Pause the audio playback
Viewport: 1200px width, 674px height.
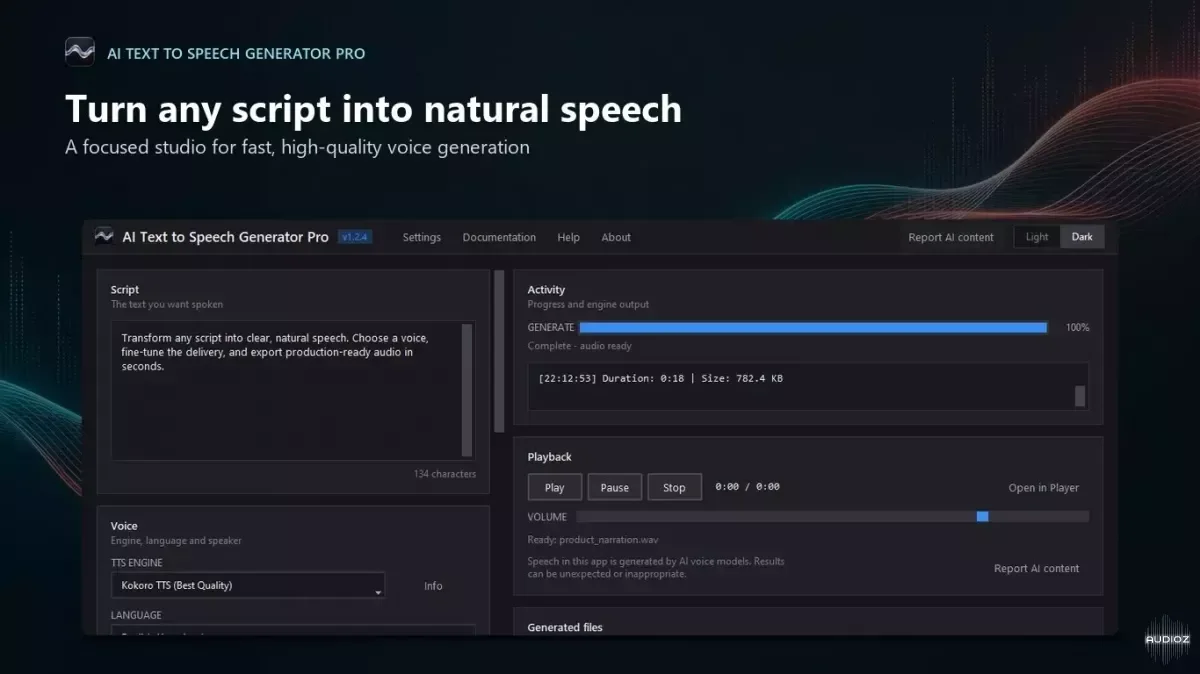[x=615, y=487]
